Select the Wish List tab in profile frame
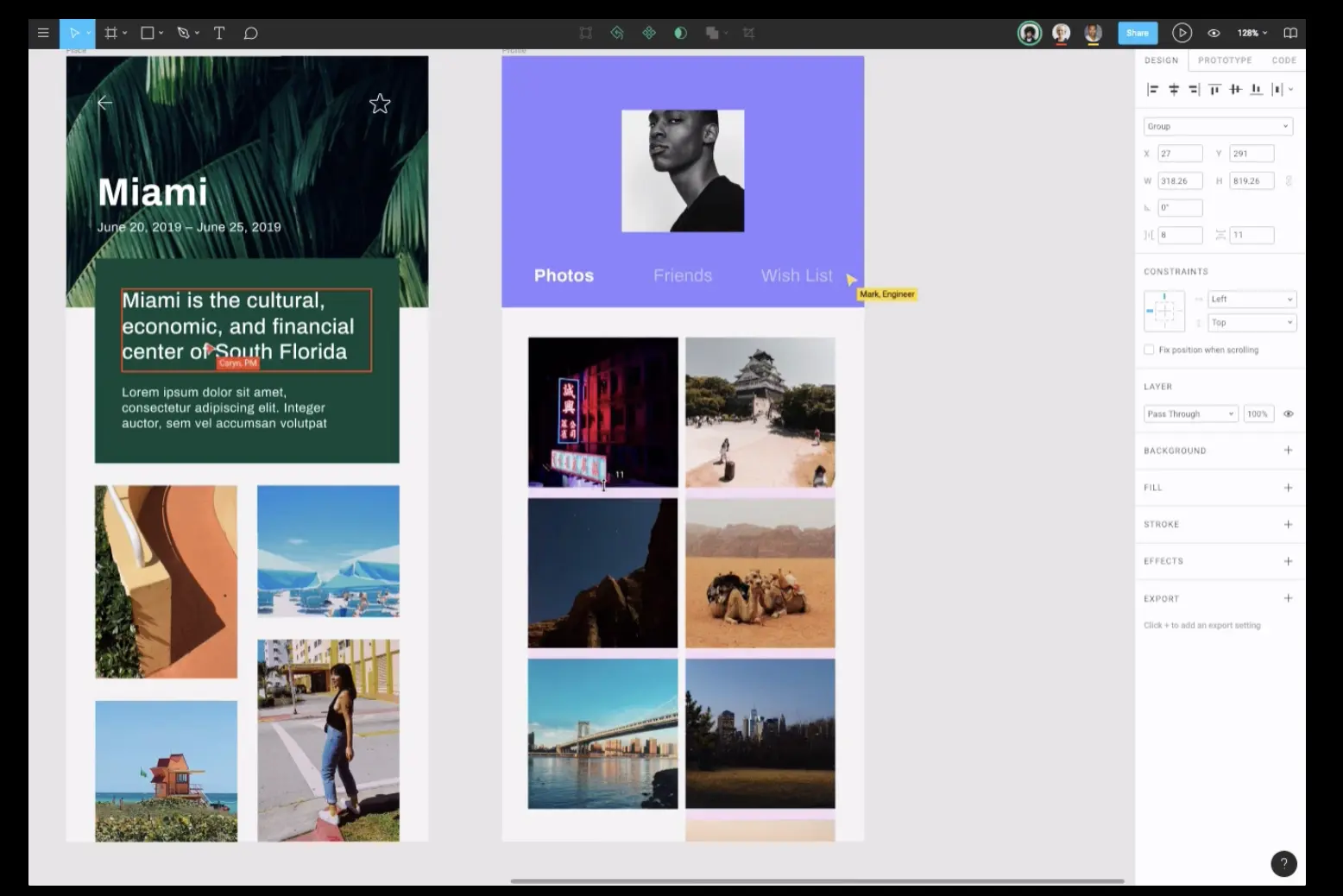 [x=797, y=276]
